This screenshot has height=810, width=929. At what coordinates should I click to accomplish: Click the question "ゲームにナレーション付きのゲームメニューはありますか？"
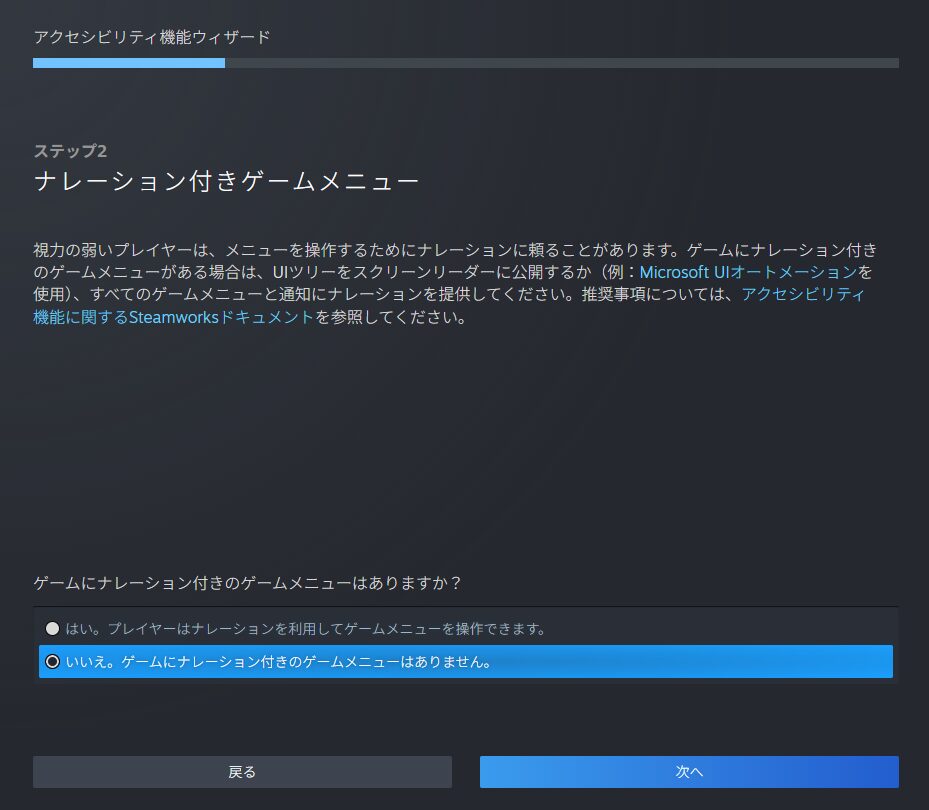point(253,582)
